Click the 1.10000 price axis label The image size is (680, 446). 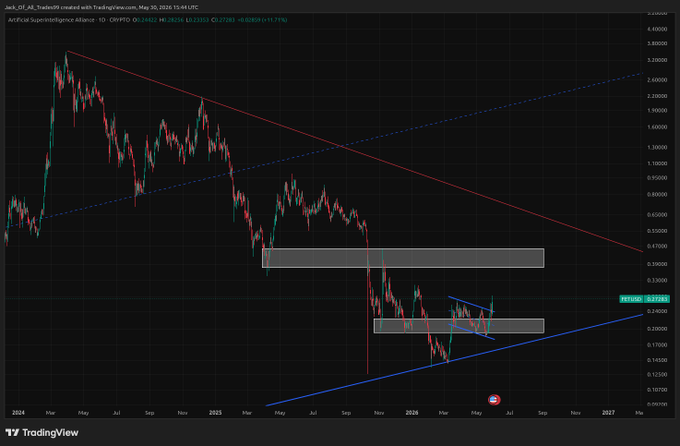coord(657,164)
